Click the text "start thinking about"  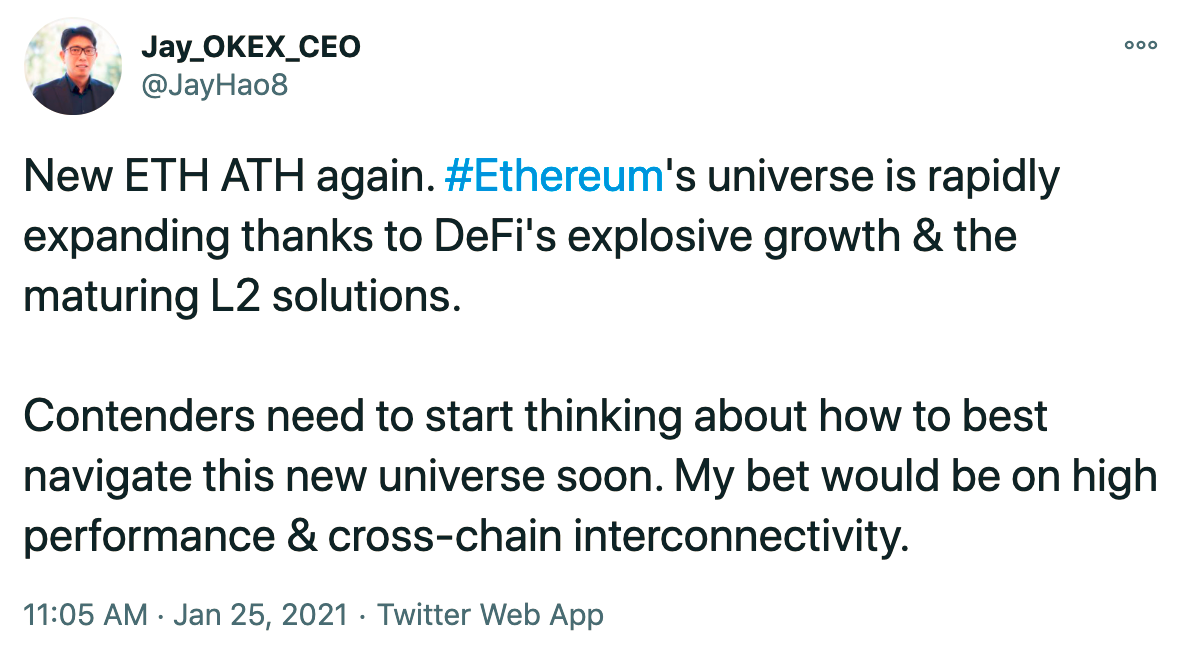coord(618,417)
